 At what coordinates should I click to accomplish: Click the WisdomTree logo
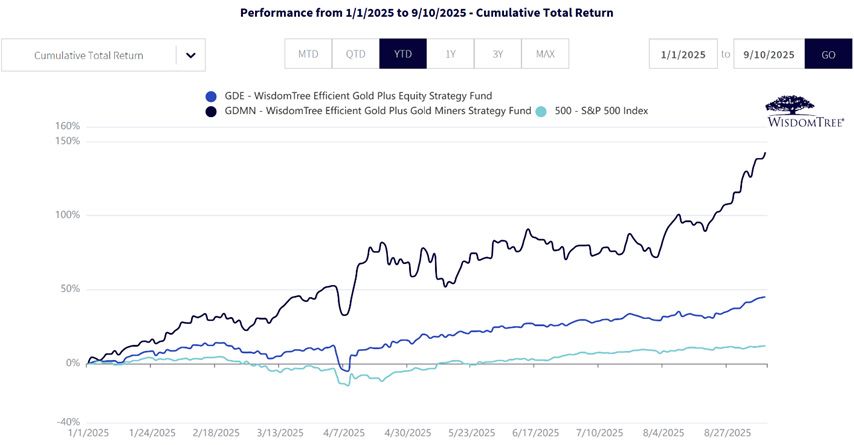click(806, 111)
